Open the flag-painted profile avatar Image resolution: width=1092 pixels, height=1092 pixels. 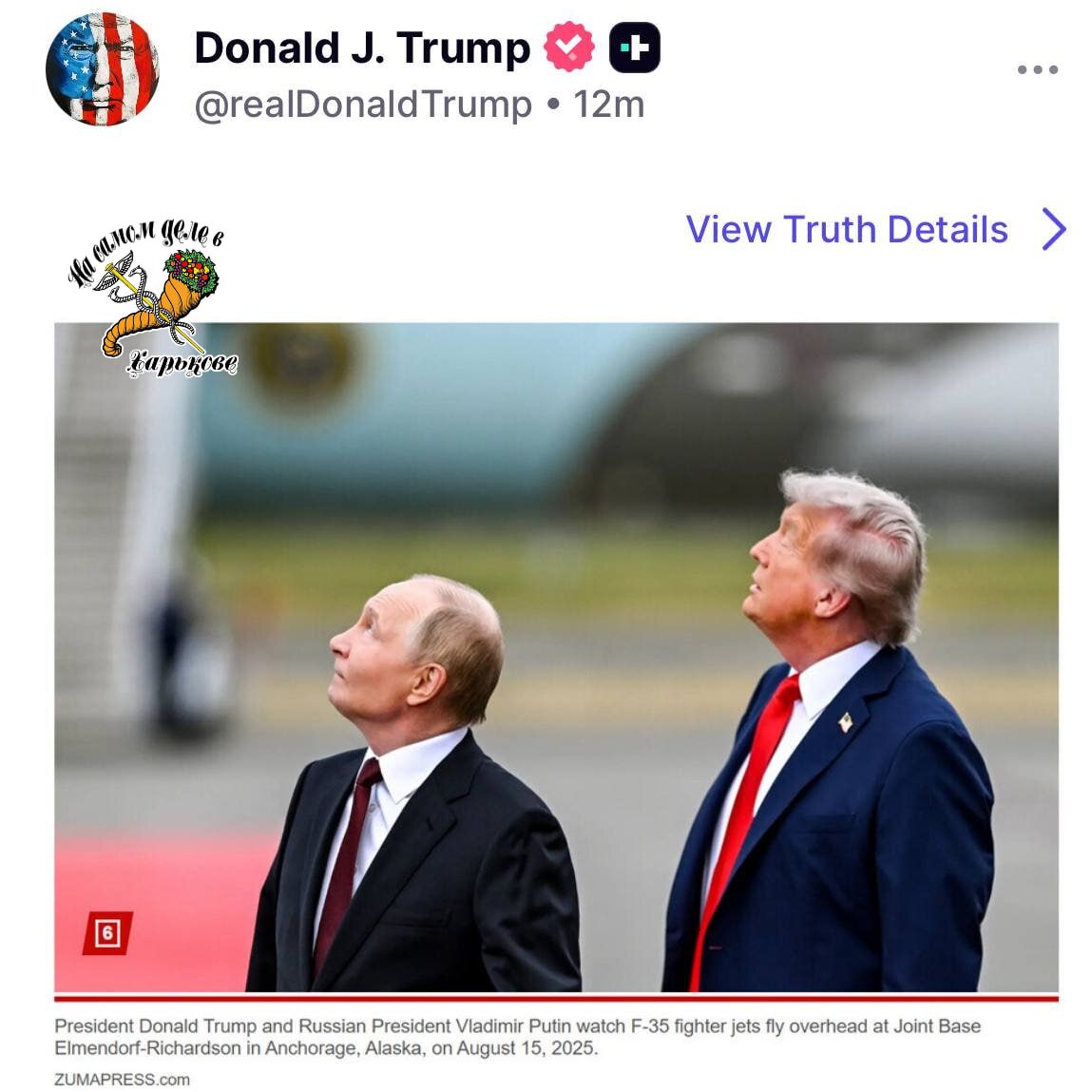tap(103, 69)
